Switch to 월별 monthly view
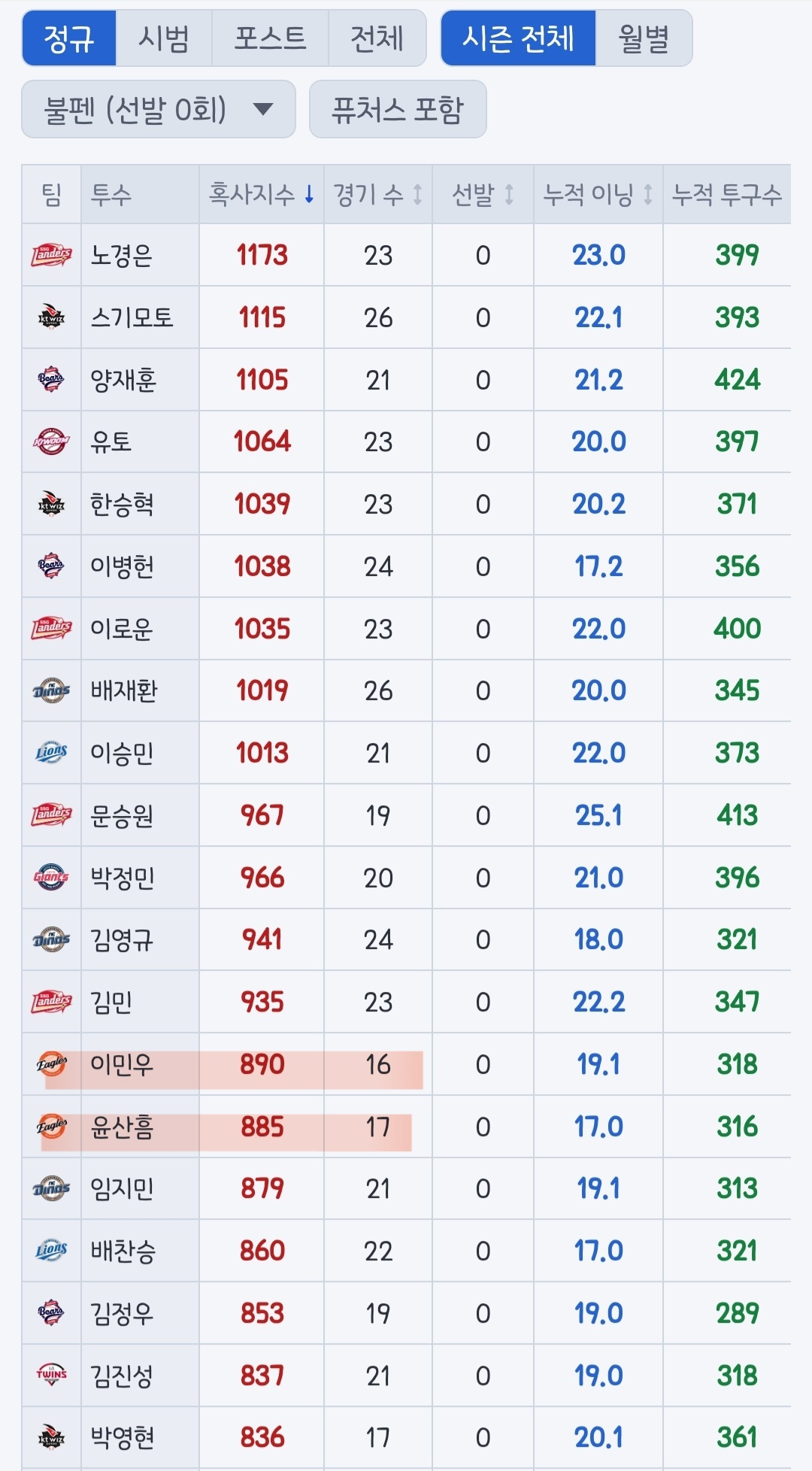Viewport: 812px width, 1471px height. pyautogui.click(x=644, y=38)
